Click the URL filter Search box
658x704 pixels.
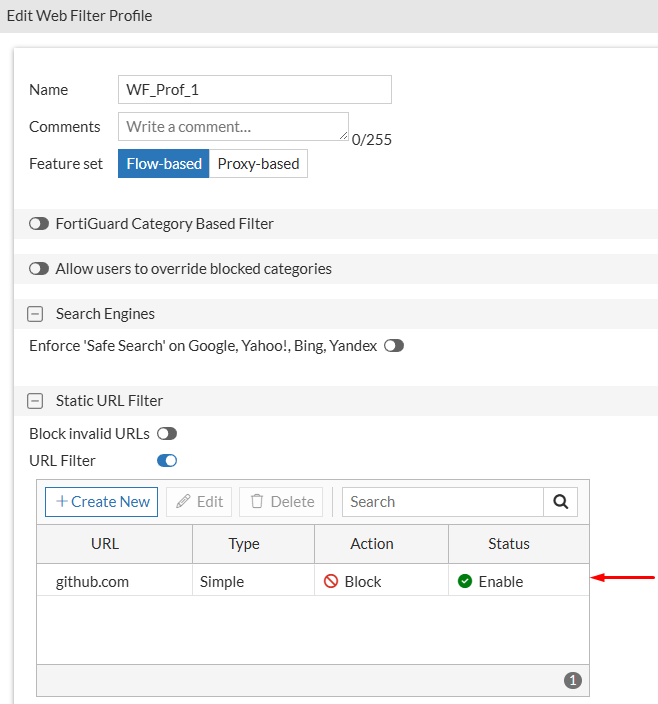point(443,502)
